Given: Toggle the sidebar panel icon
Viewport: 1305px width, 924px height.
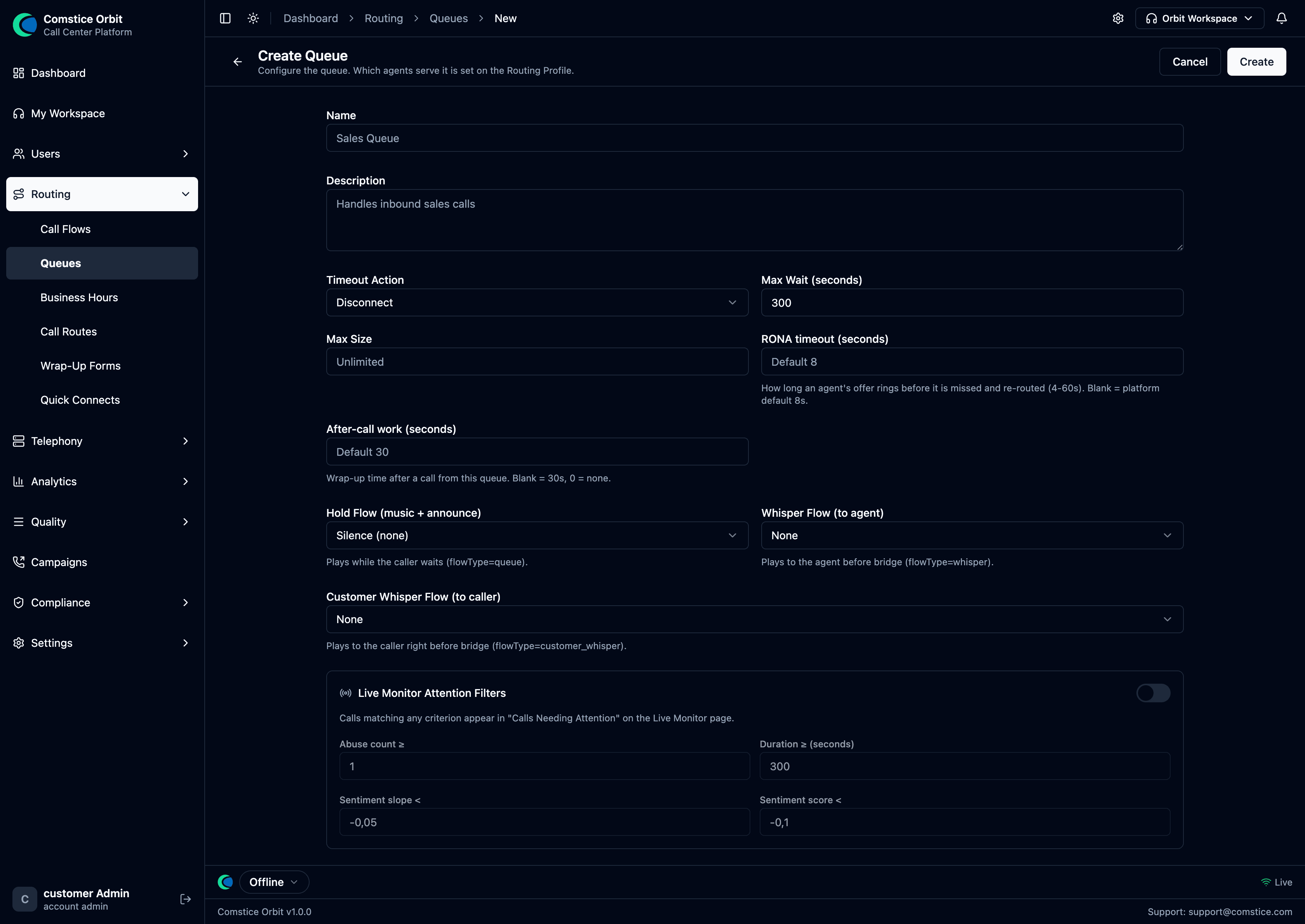Looking at the screenshot, I should pyautogui.click(x=225, y=18).
